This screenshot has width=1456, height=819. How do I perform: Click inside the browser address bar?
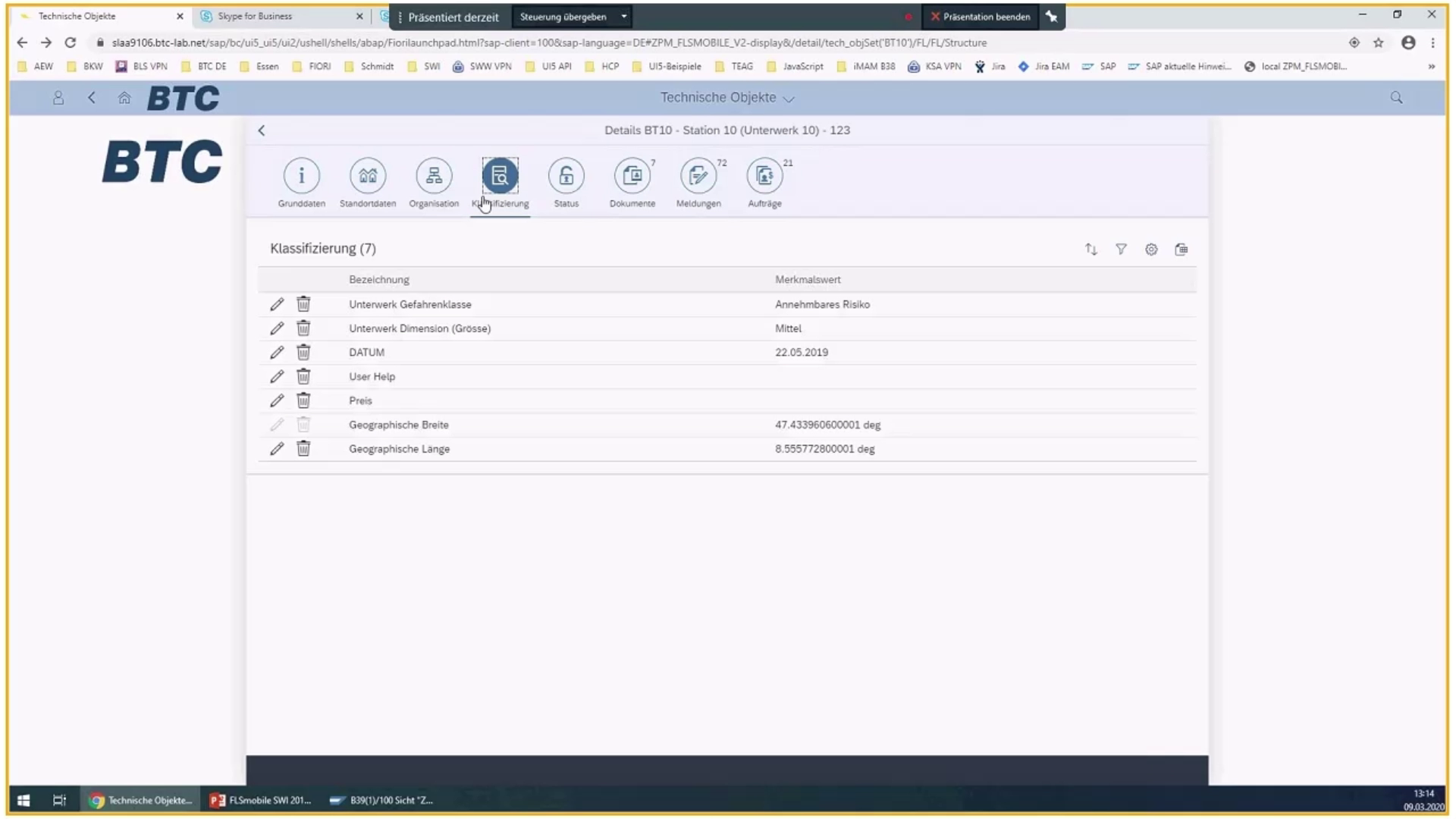click(531, 42)
